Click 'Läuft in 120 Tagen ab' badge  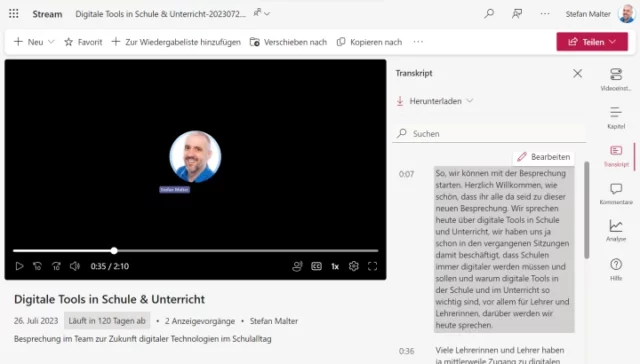107,321
